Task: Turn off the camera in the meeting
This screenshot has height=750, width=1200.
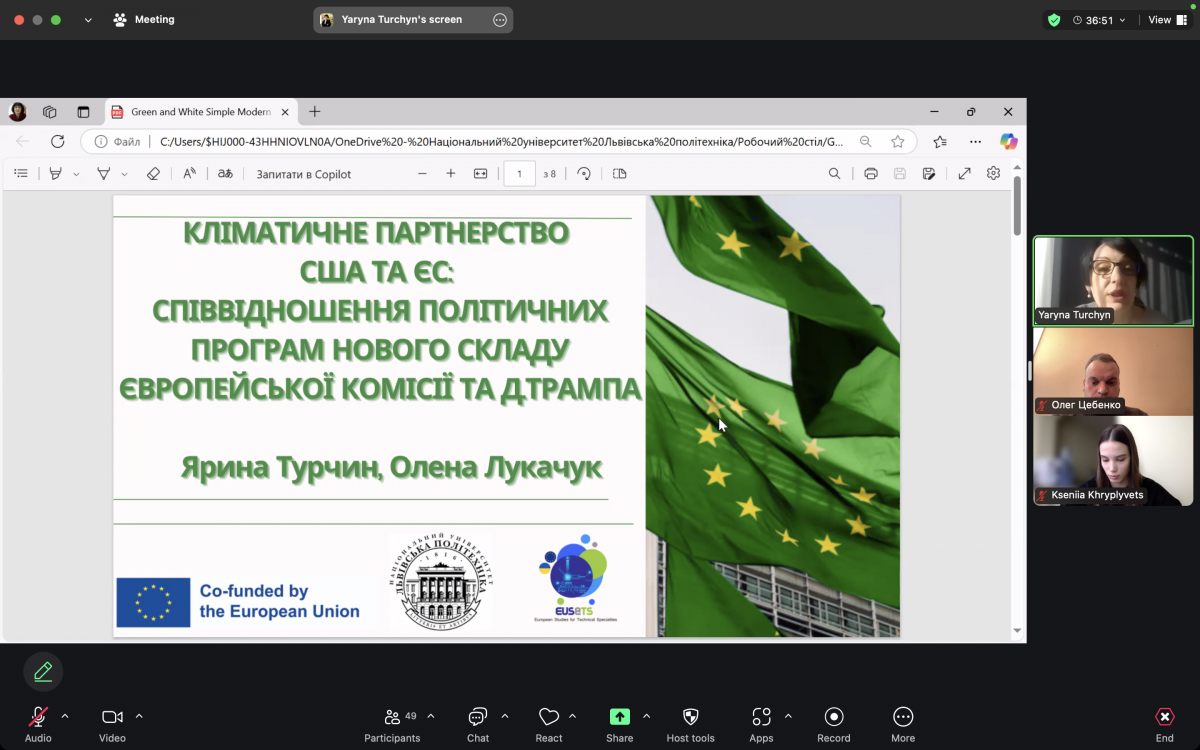Action: tap(111, 716)
